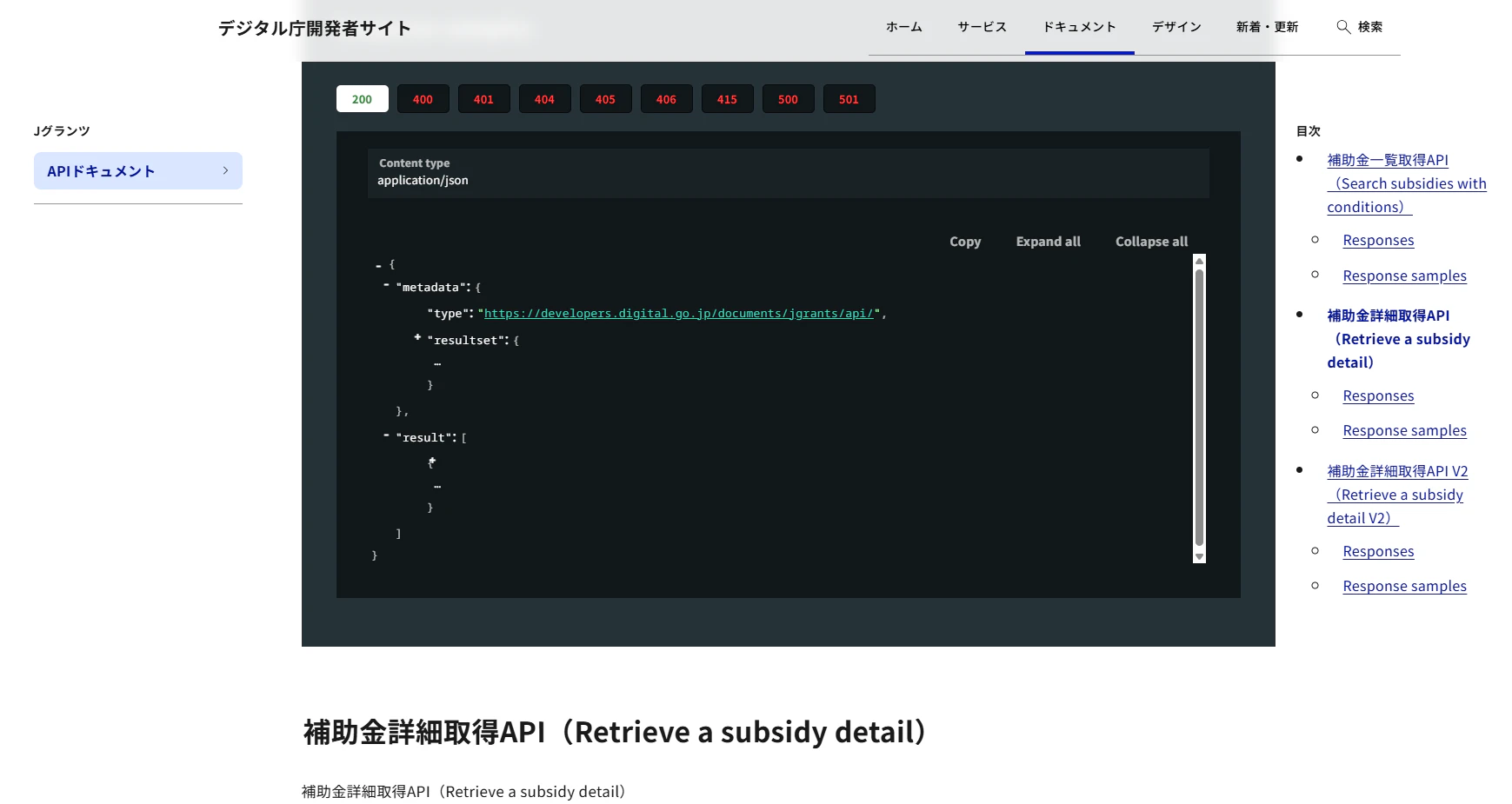
Task: Open デザイン in the top navigation
Action: (1177, 27)
